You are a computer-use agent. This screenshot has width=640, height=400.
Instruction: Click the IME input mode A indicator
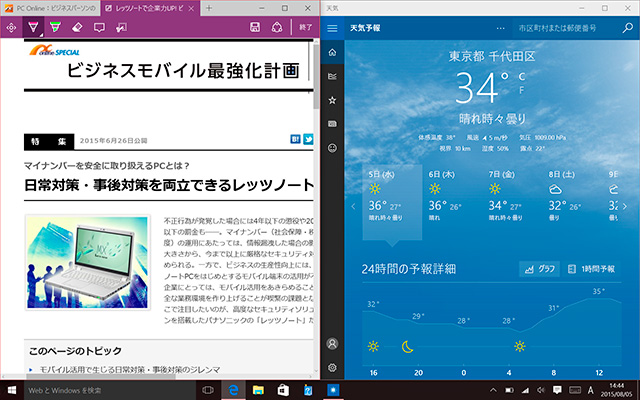[x=590, y=390]
